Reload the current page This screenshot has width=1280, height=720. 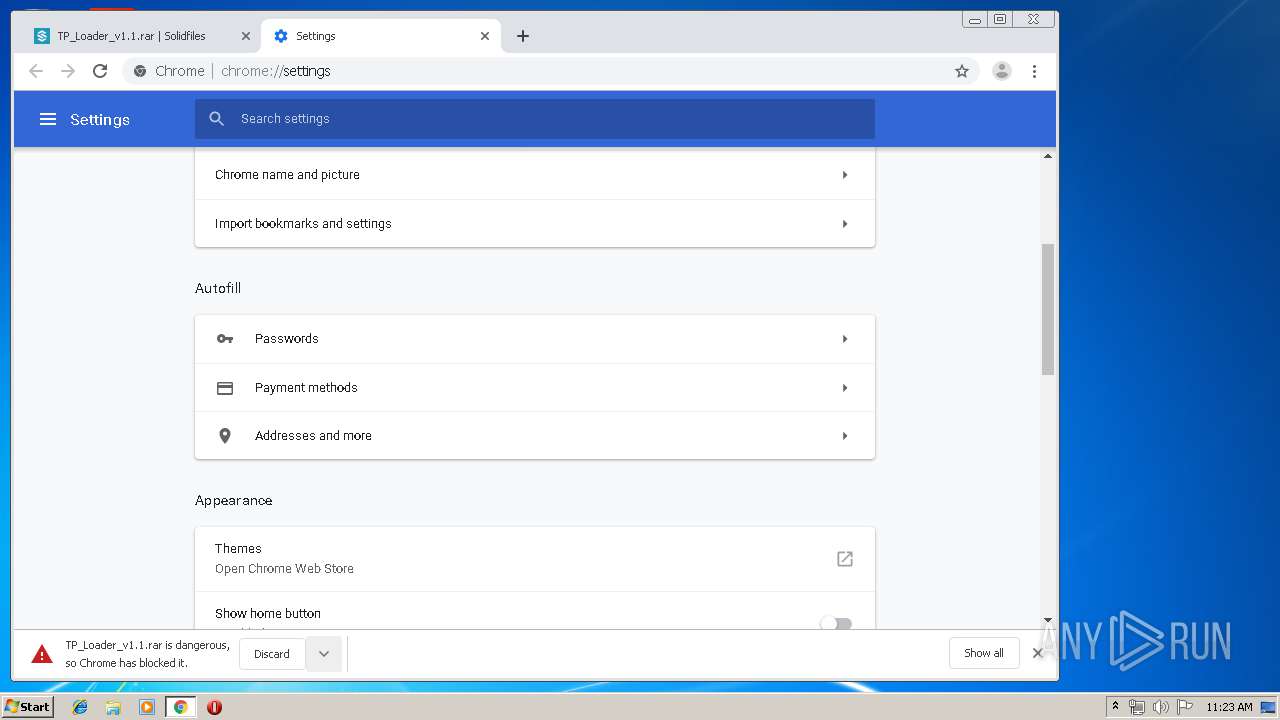100,71
